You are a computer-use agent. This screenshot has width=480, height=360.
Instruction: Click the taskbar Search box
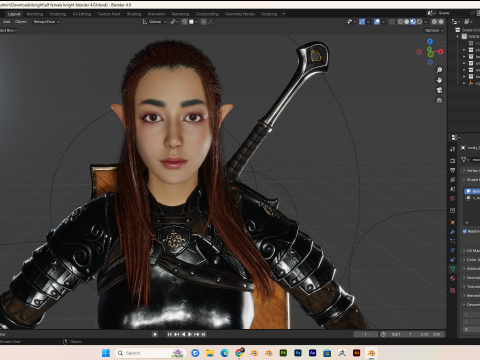coord(150,353)
